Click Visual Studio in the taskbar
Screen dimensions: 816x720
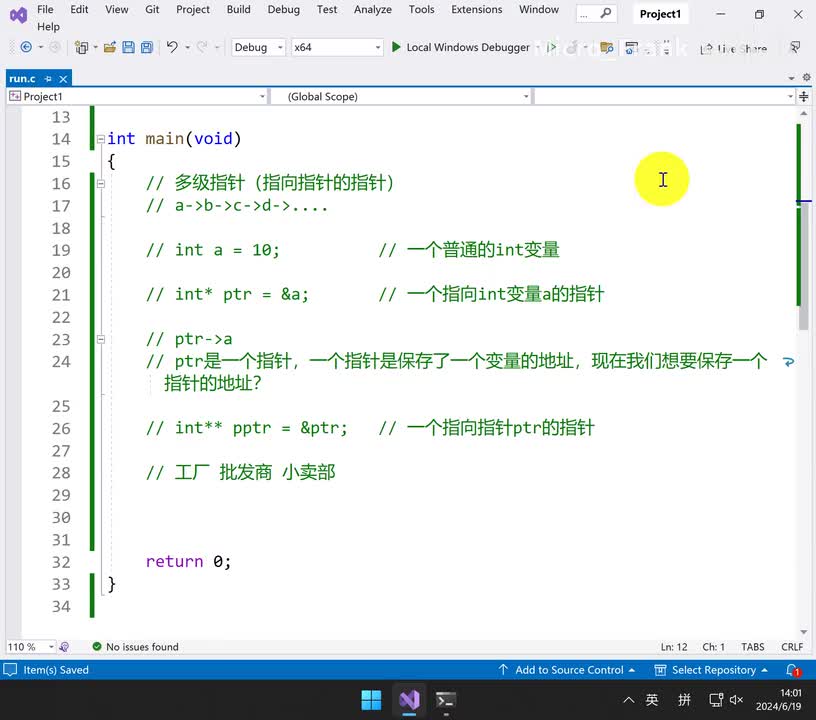410,700
